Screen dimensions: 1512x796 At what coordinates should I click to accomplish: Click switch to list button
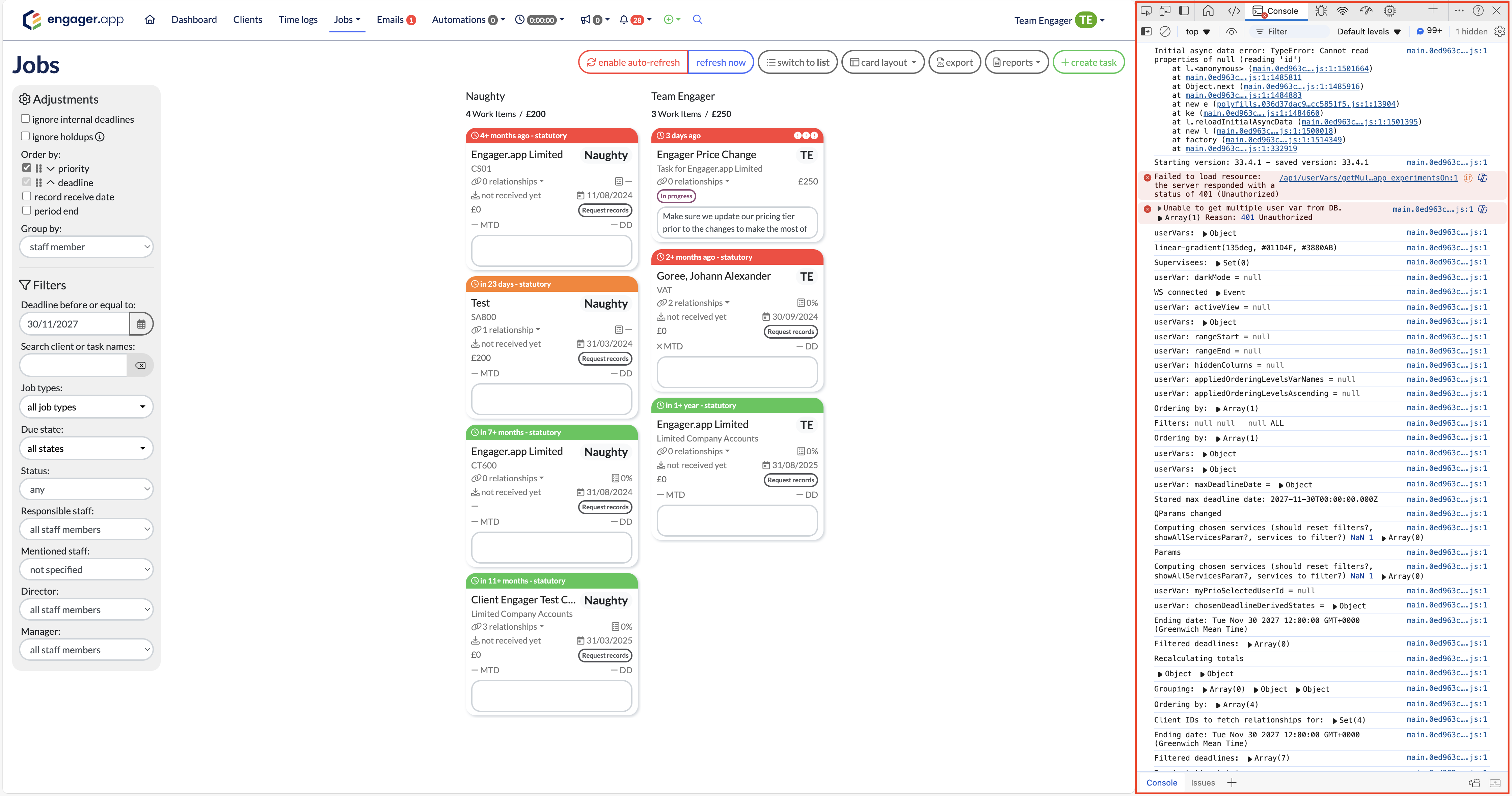(798, 62)
